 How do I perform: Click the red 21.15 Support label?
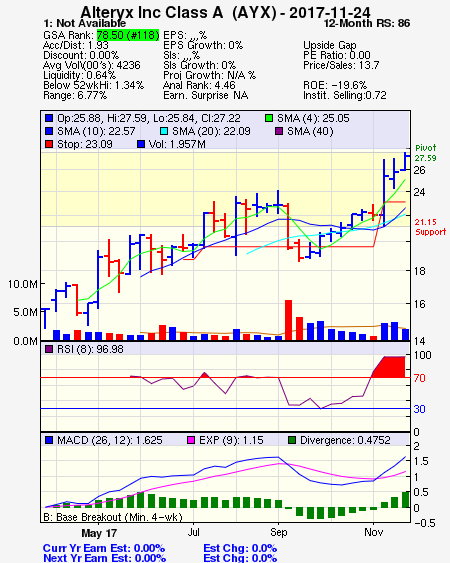(x=430, y=227)
